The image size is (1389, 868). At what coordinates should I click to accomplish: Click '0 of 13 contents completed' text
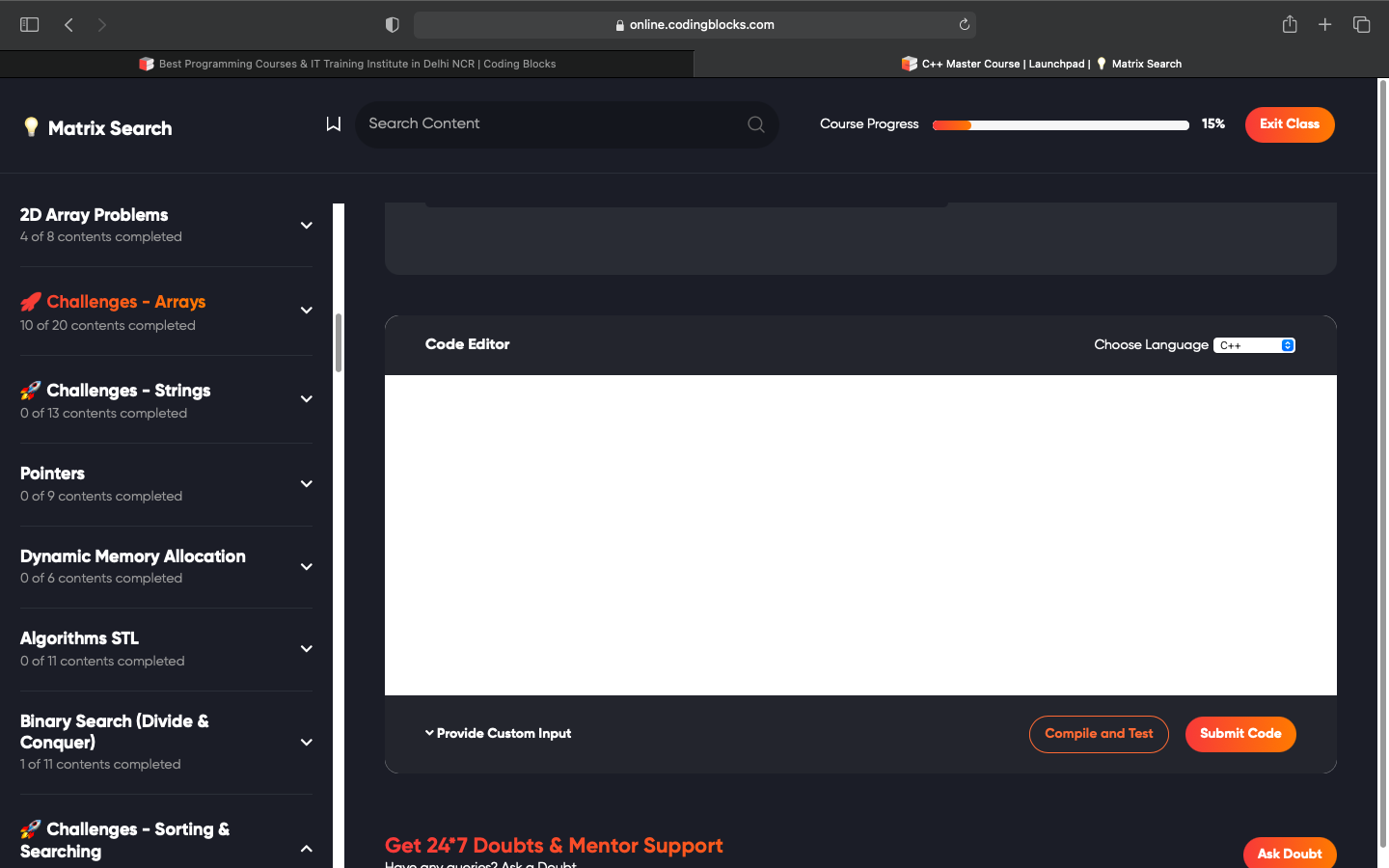coord(104,414)
